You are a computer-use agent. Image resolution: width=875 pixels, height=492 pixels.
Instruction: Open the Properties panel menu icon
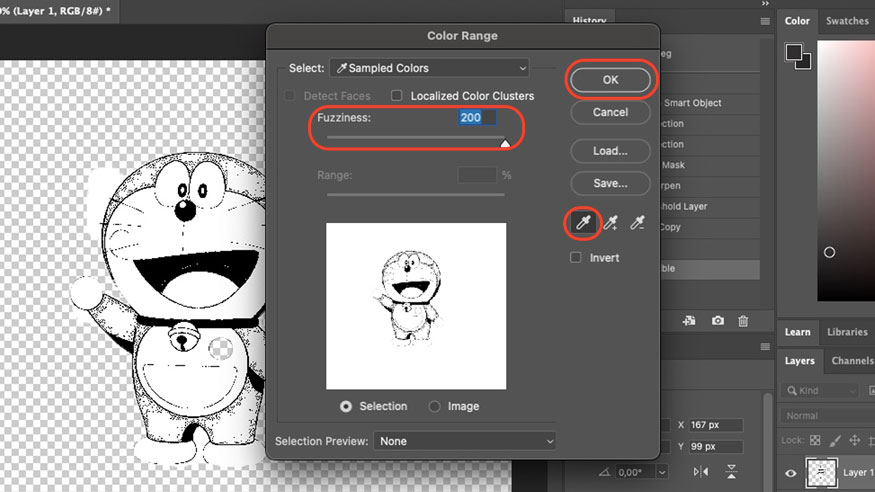coord(765,346)
